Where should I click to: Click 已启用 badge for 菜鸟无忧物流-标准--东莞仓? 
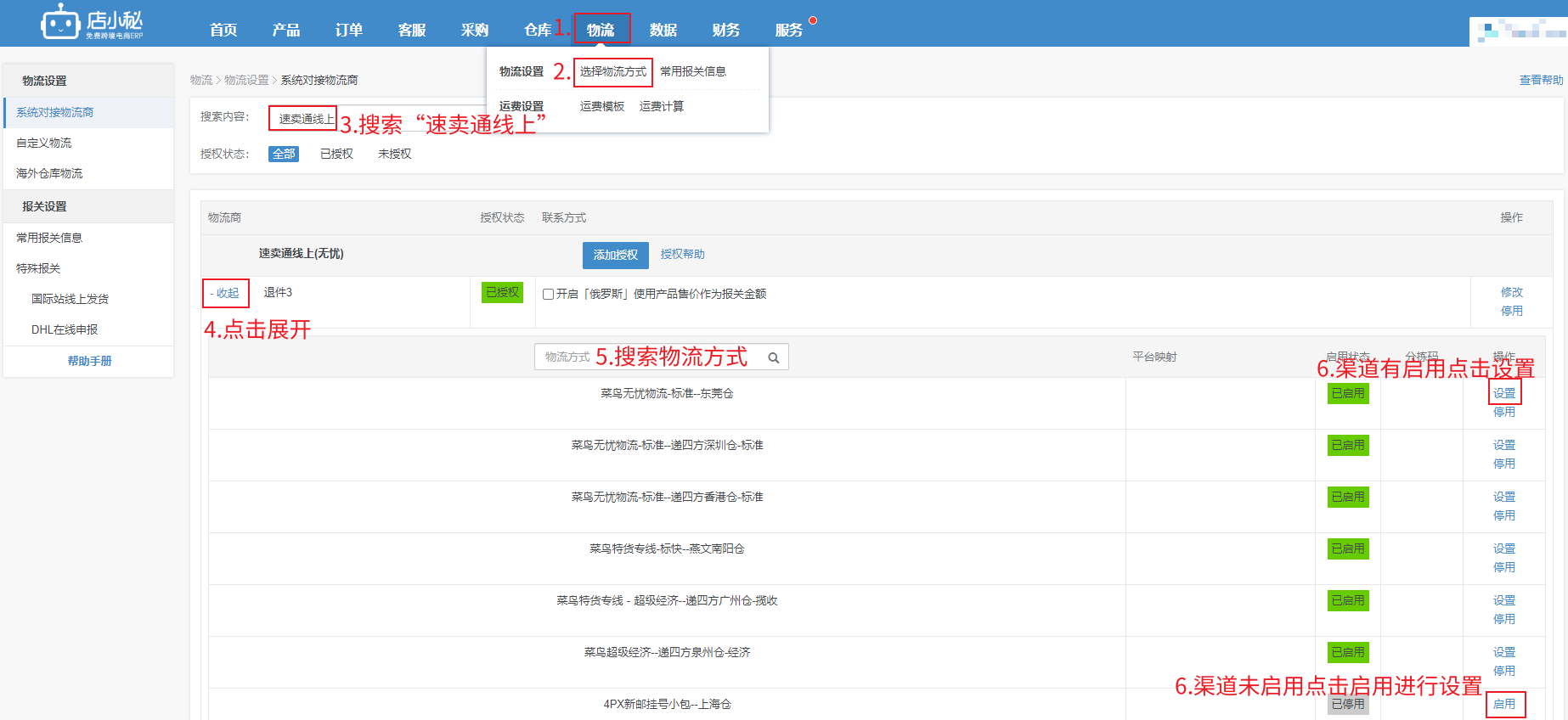[x=1348, y=393]
